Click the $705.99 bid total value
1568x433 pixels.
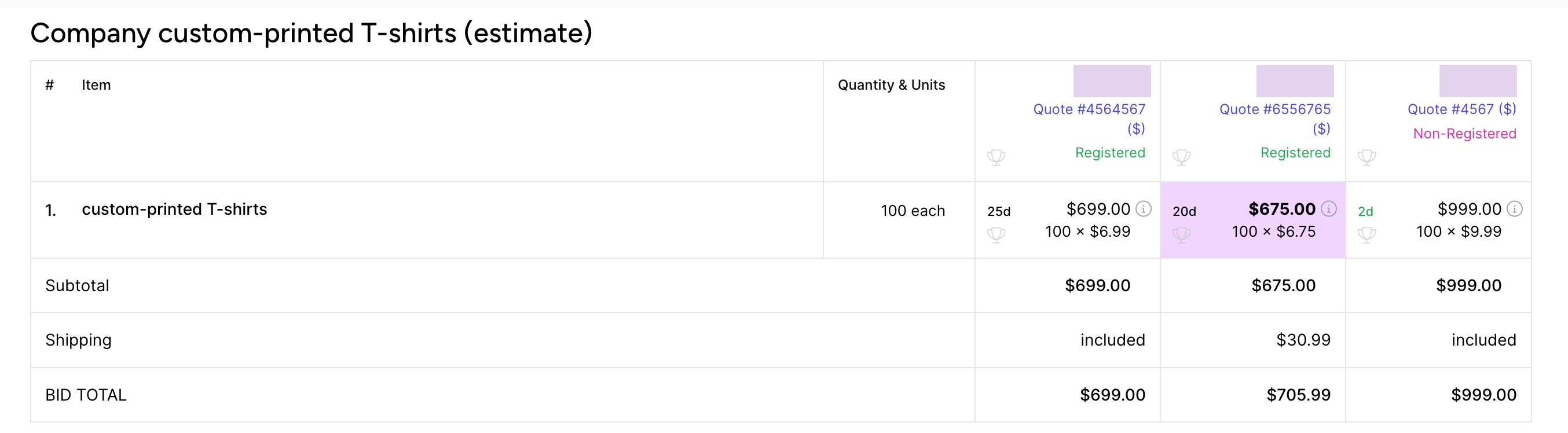click(1298, 395)
